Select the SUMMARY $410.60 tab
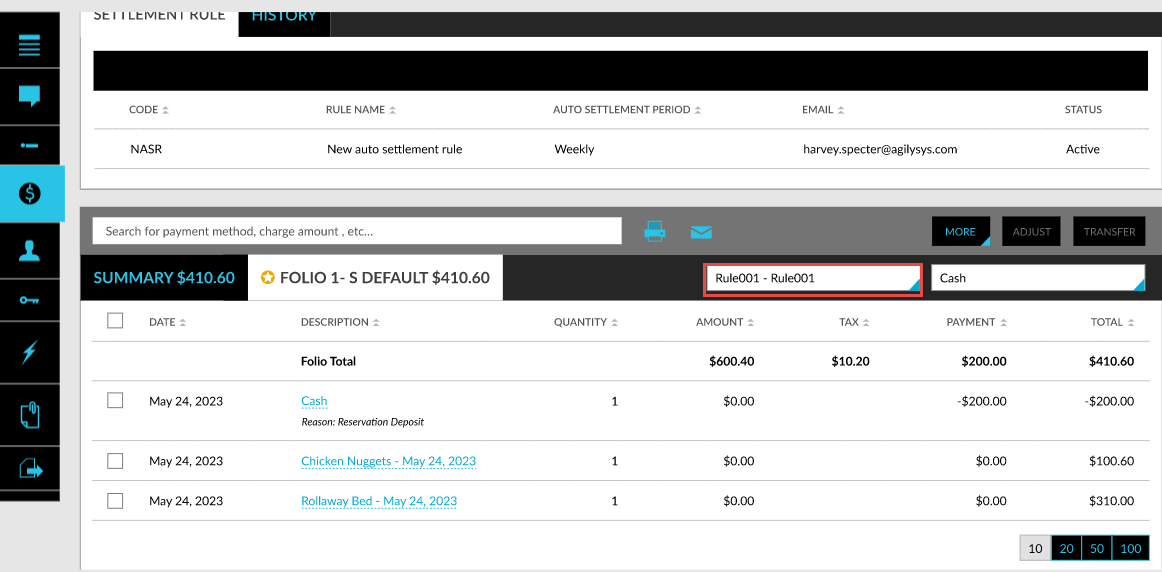The width and height of the screenshot is (1162, 572). 164,278
